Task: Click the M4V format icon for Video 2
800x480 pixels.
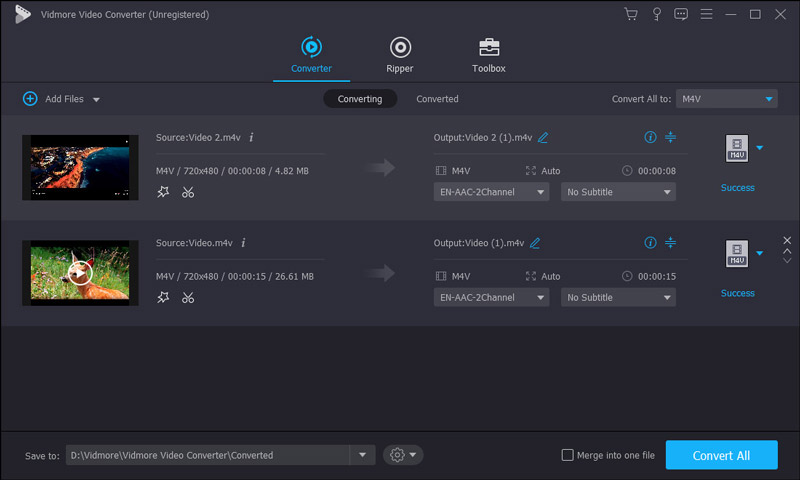Action: point(736,148)
